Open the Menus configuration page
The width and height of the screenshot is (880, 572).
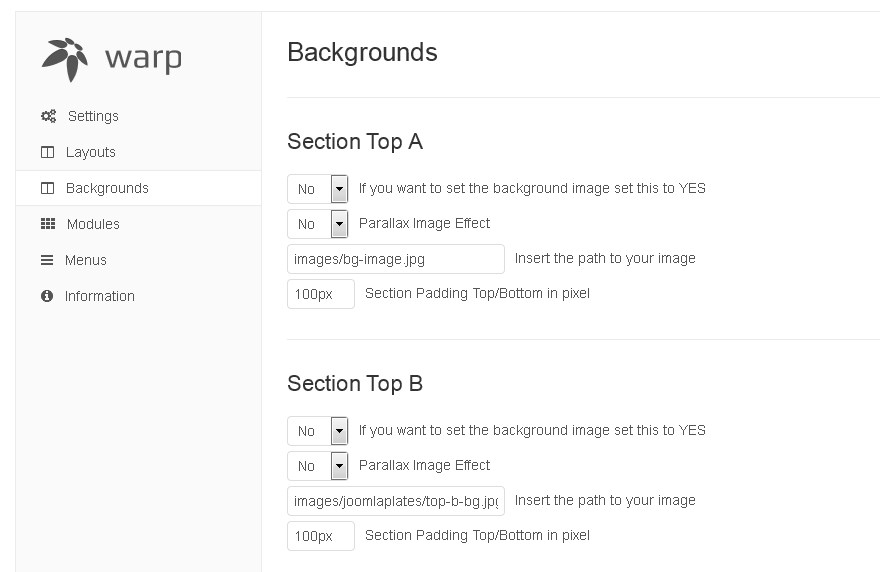coord(86,260)
